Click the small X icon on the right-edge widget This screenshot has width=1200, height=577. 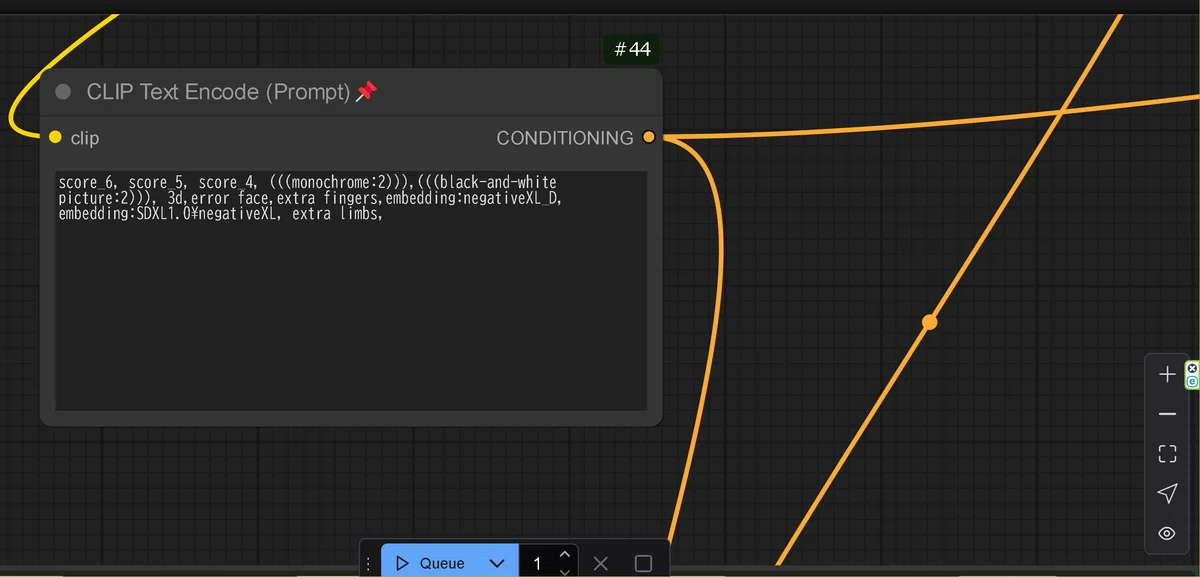click(1192, 369)
